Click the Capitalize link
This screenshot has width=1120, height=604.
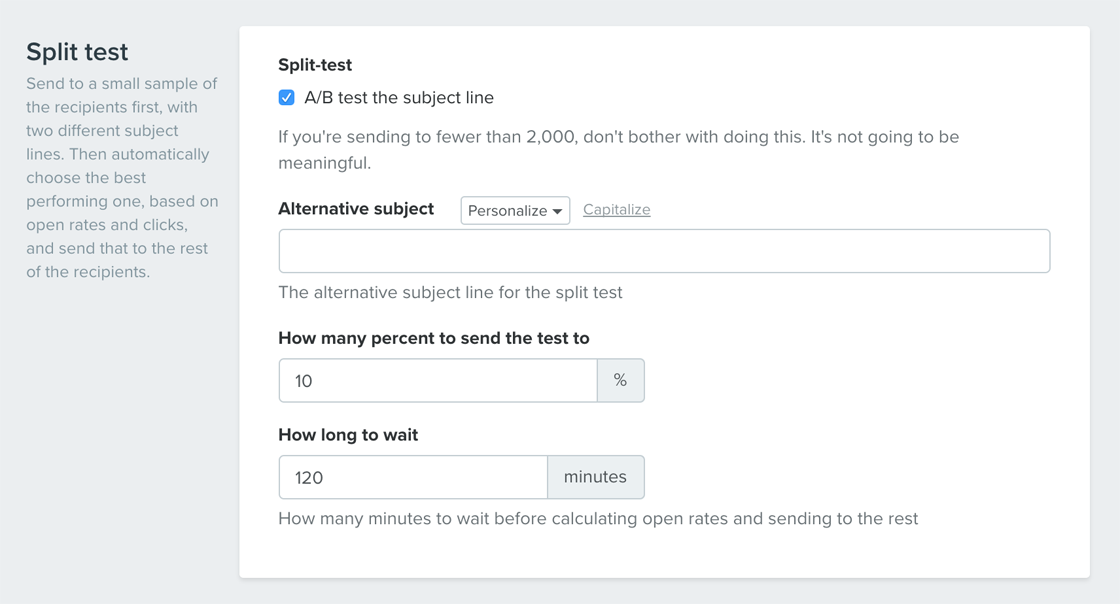[x=616, y=210]
